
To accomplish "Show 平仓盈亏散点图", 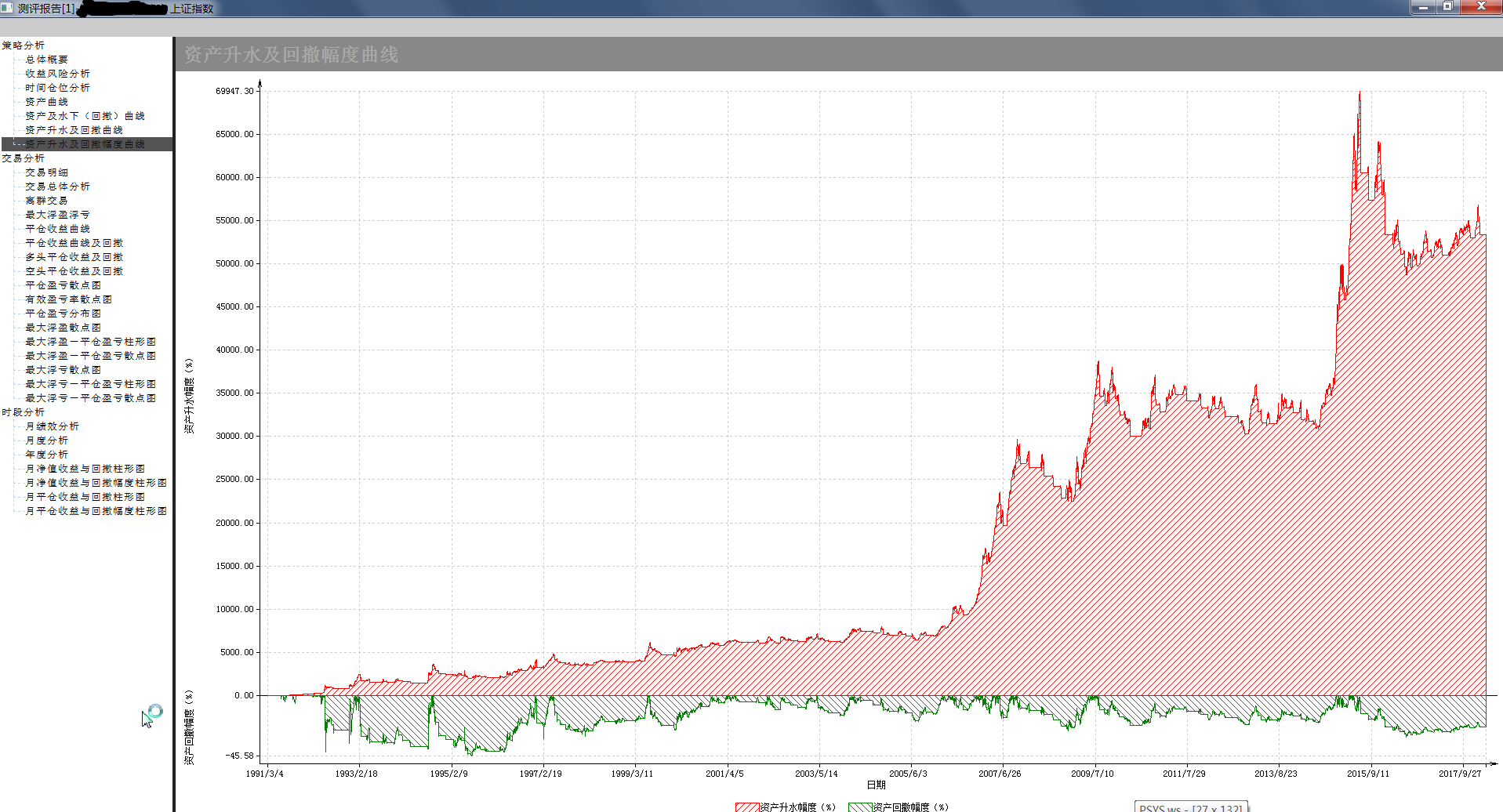I will (x=63, y=285).
